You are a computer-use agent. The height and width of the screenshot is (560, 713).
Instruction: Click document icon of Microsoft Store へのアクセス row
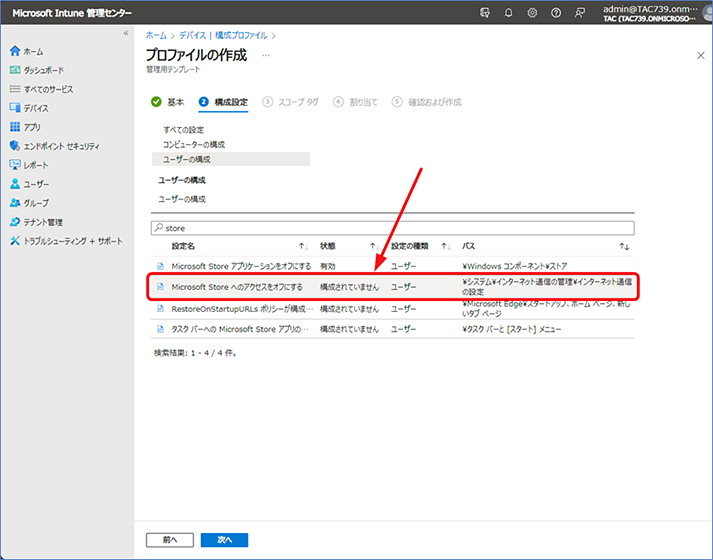click(160, 287)
